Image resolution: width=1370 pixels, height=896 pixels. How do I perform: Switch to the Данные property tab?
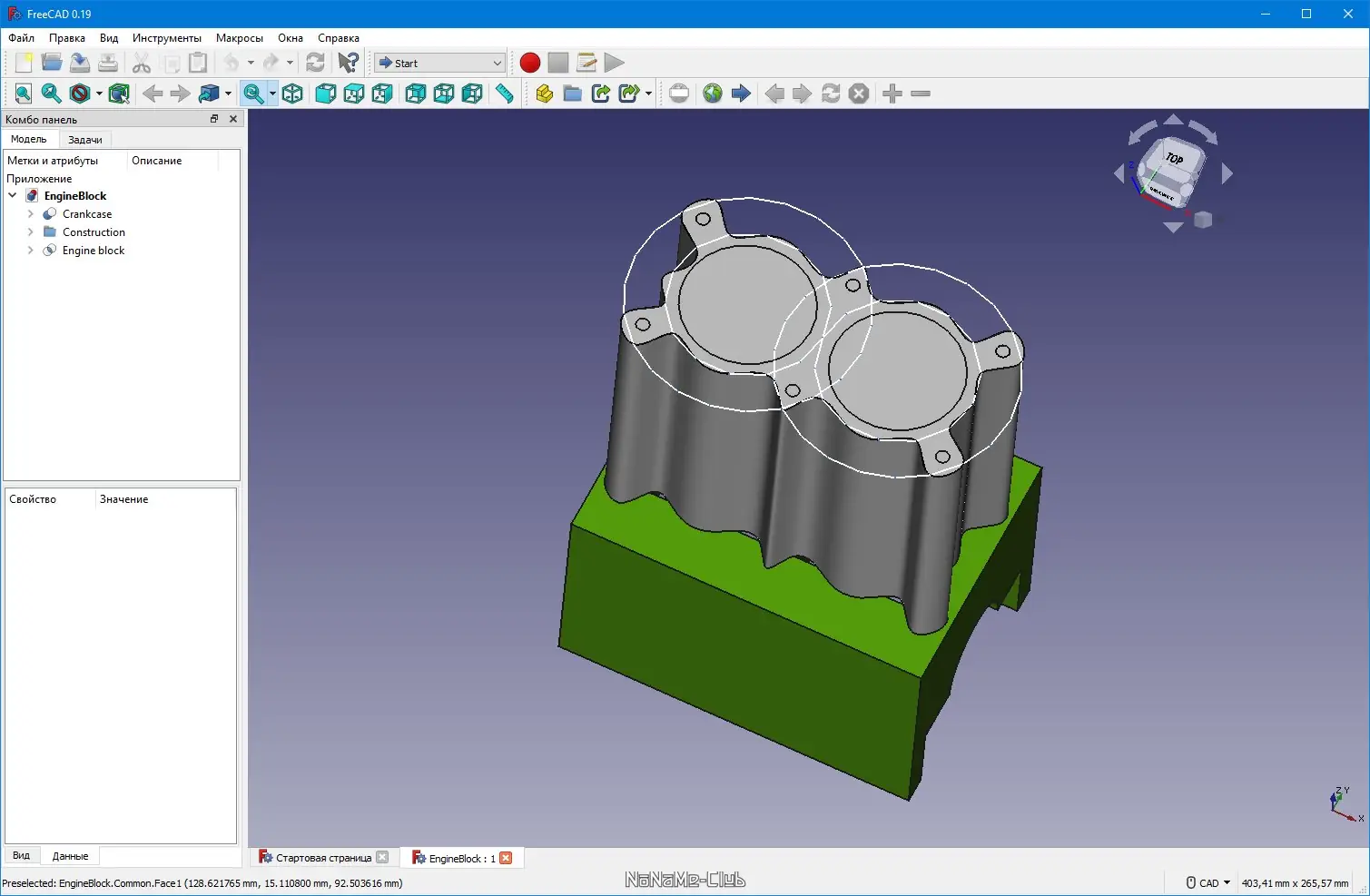tap(70, 856)
